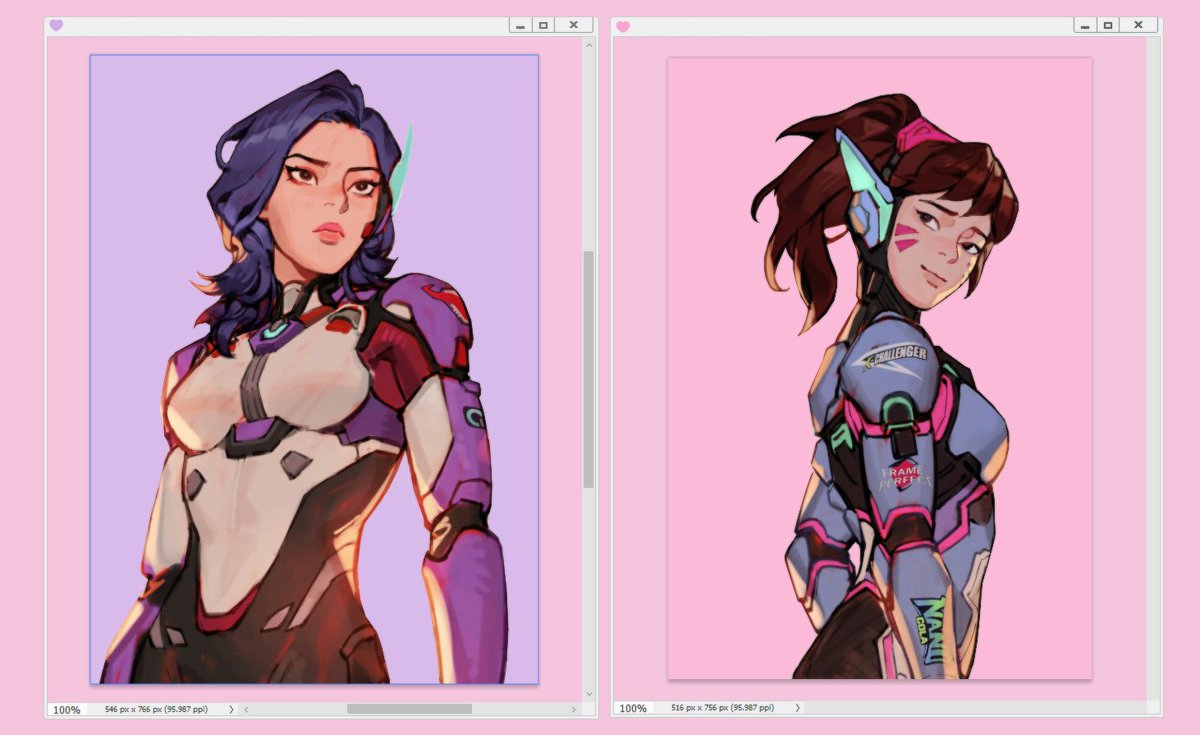1200x735 pixels.
Task: Minimize the left purple-haired character window
Action: pyautogui.click(x=520, y=25)
